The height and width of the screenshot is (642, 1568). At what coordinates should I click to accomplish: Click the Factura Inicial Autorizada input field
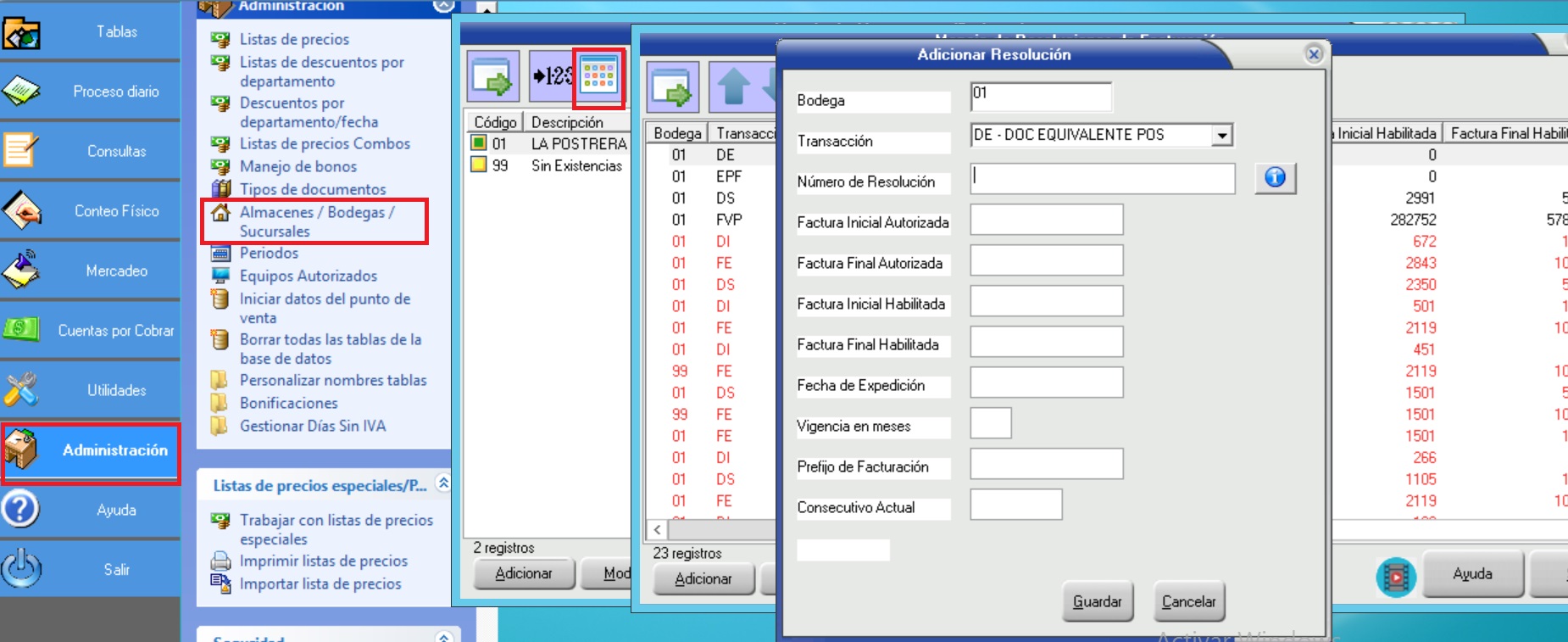tap(1046, 220)
